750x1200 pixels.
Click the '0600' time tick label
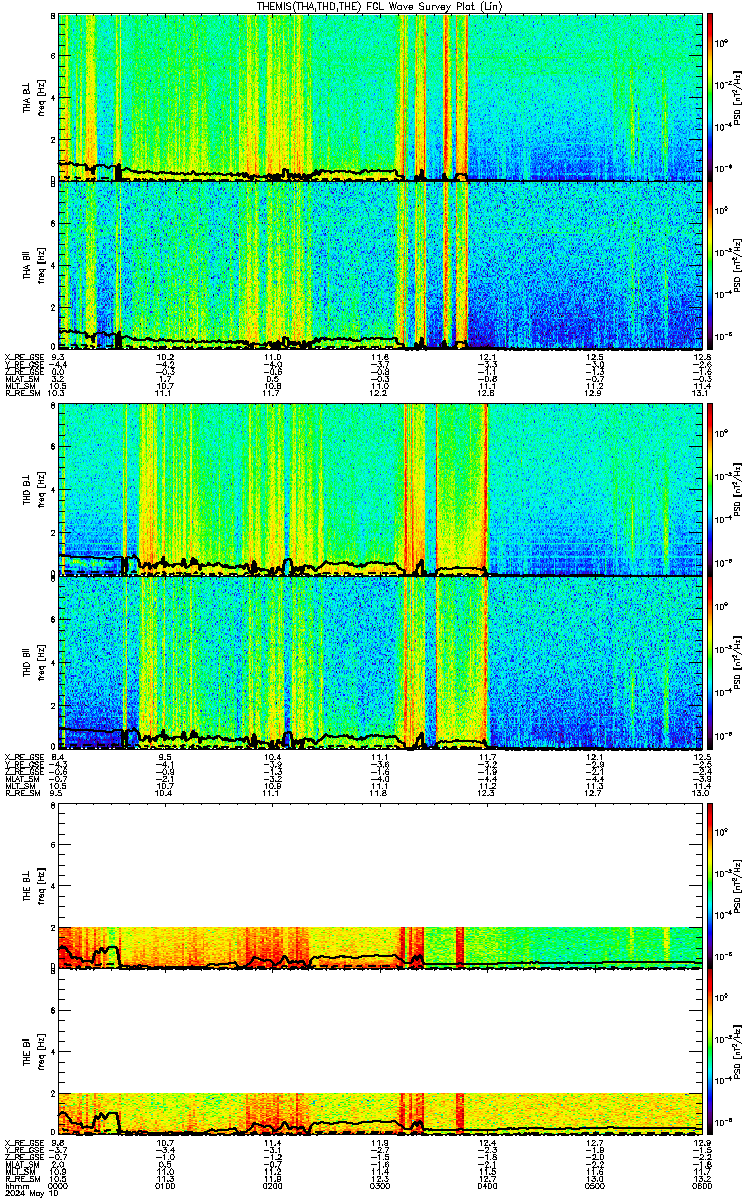(702, 1185)
